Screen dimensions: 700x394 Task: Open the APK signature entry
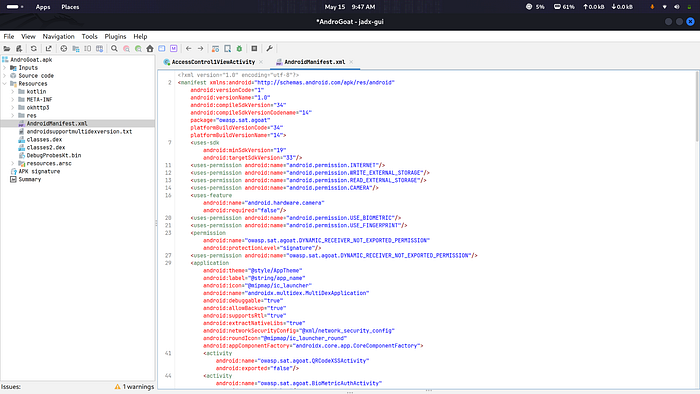39,171
